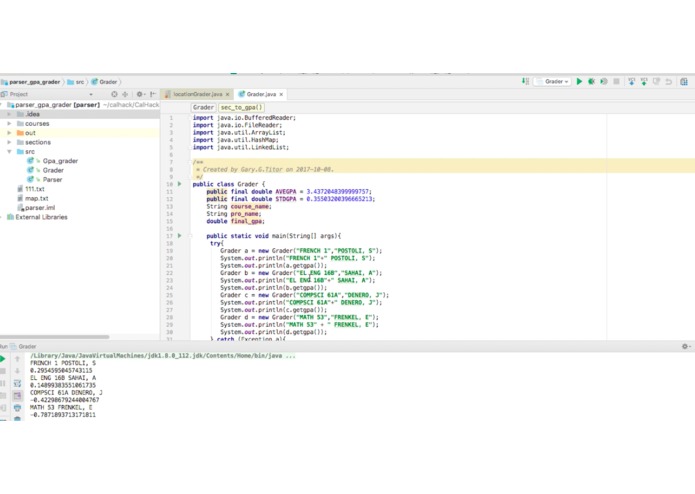Click console line 'COMPSCI 61A DENERO, J'
This screenshot has width=695, height=494.
pos(66,393)
